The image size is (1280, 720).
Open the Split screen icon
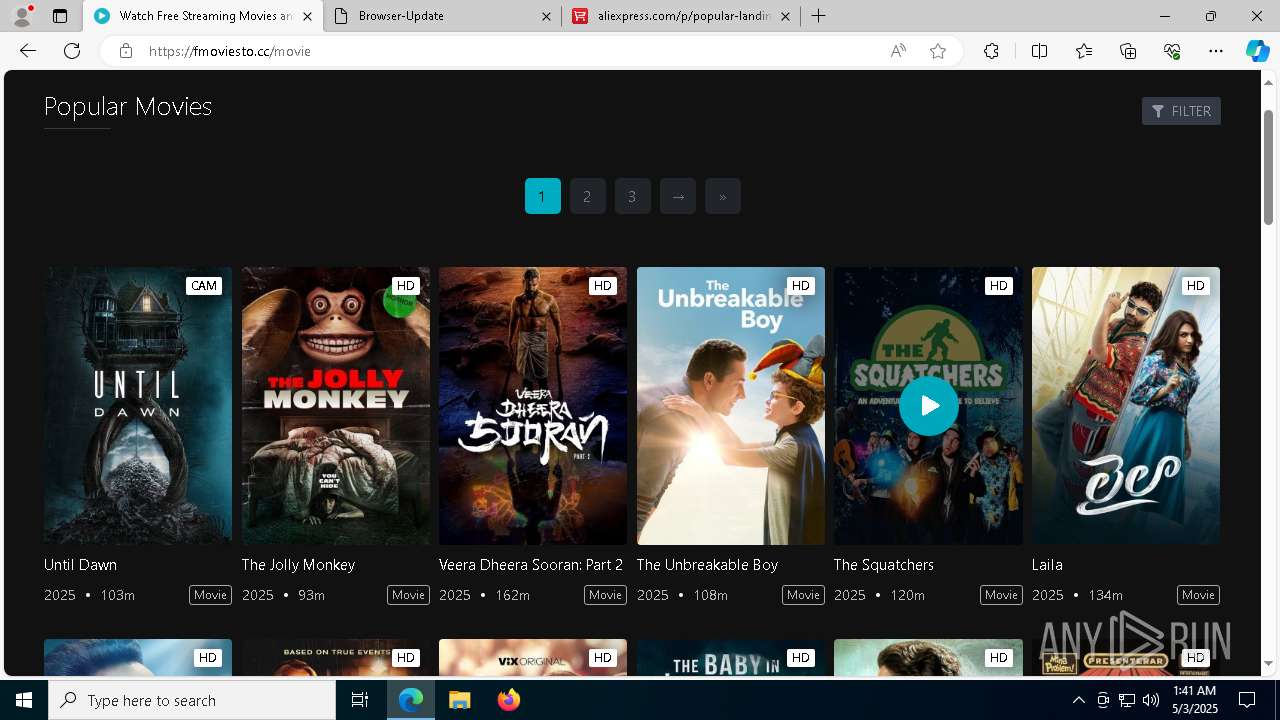click(1039, 51)
